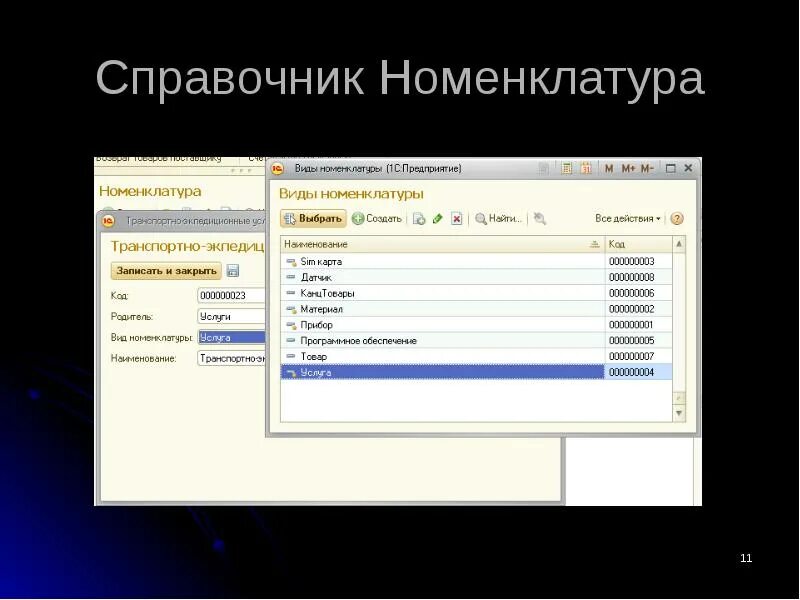Mark item for deletion with red X icon
The width and height of the screenshot is (800, 600).
pos(456,219)
